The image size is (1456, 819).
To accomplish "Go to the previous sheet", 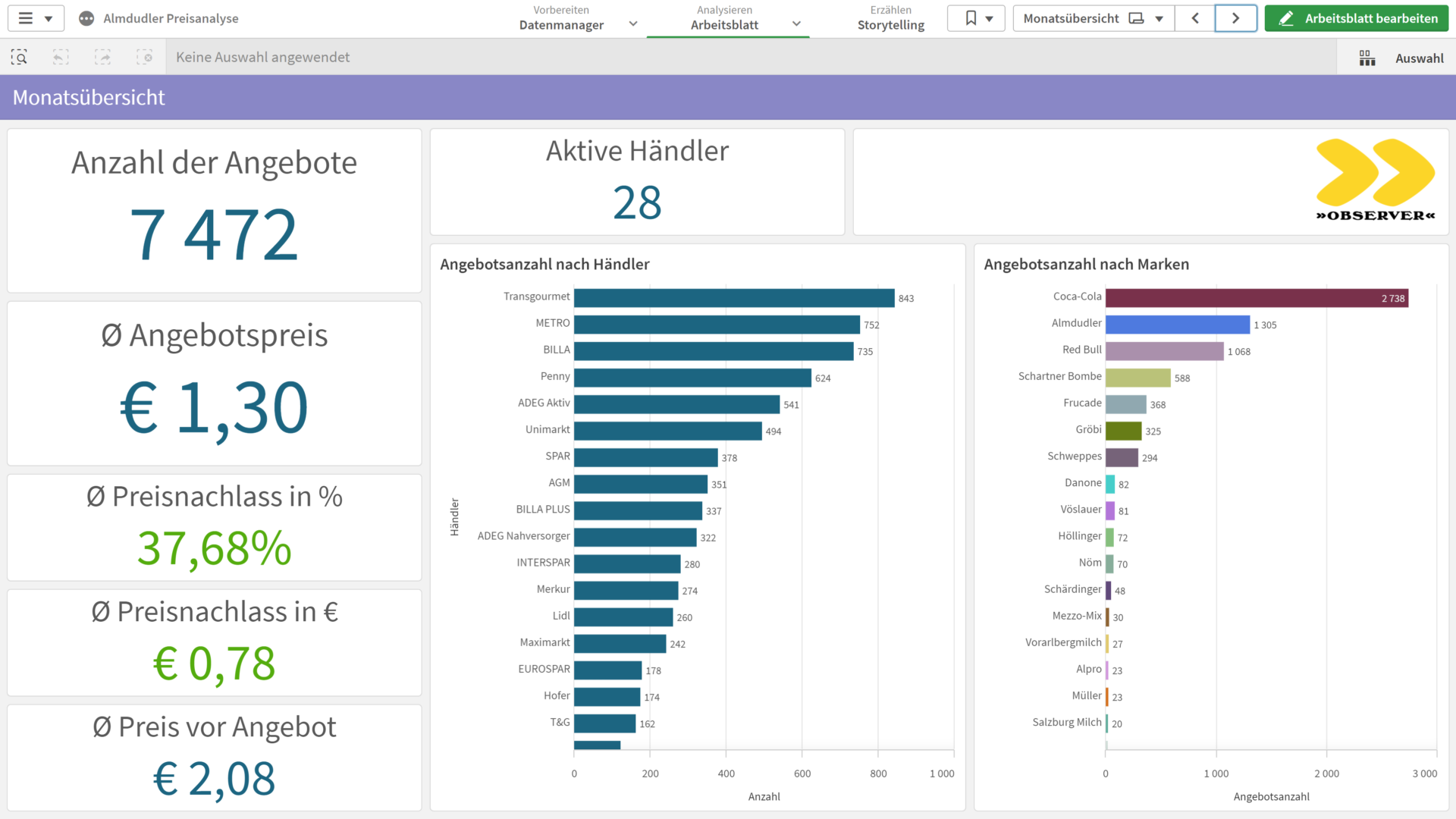I will [1195, 18].
